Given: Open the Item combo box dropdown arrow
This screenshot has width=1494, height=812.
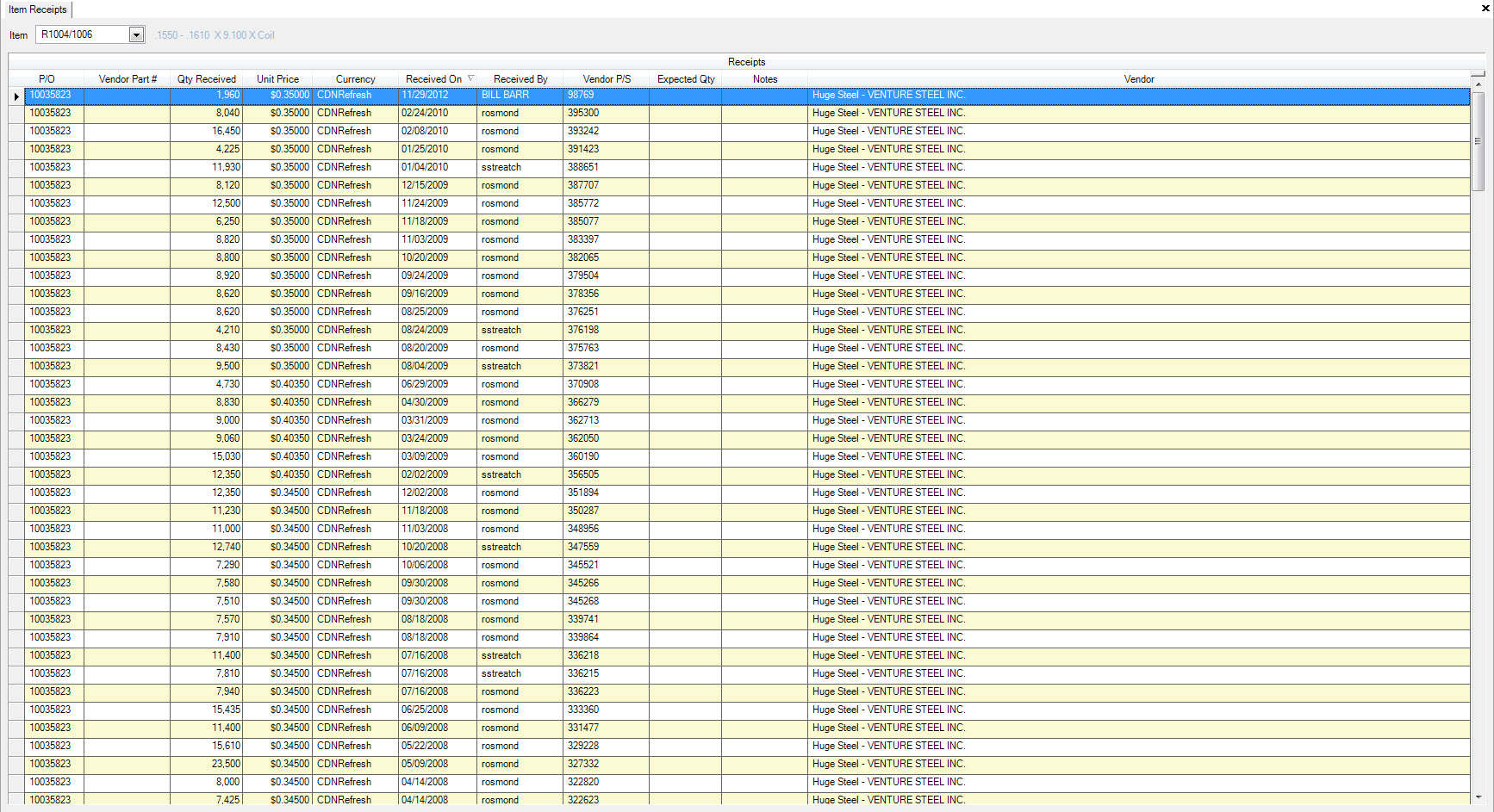Looking at the screenshot, I should 136,34.
